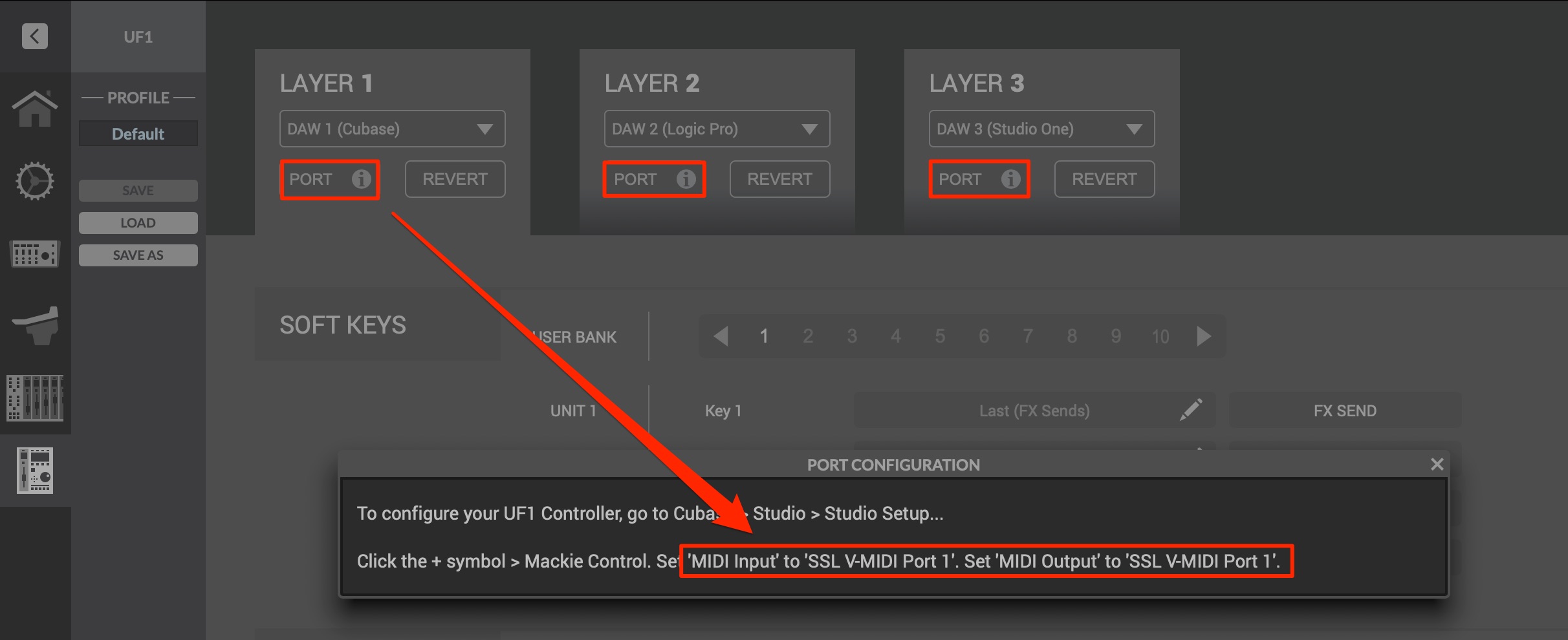
Task: Select user bank 9
Action: click(1116, 336)
